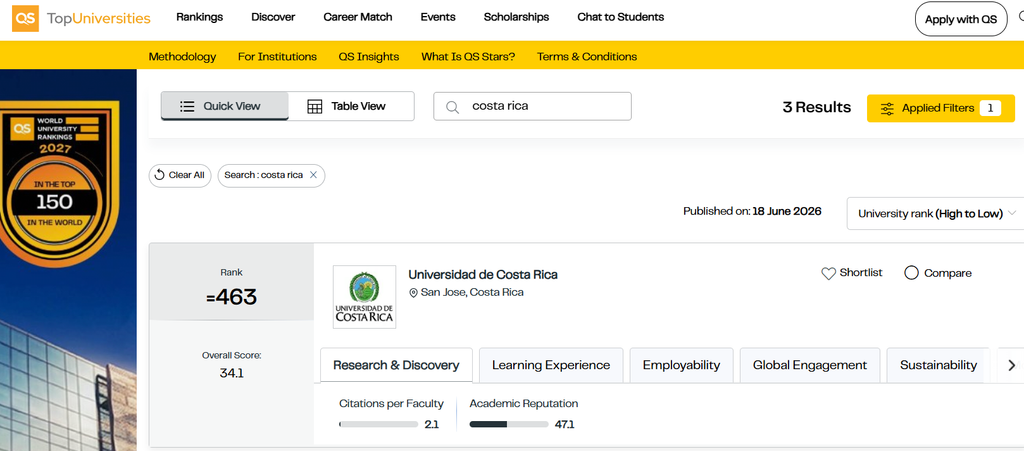The width and height of the screenshot is (1024, 451).
Task: Open the What Is QS Stars? link
Action: click(x=468, y=57)
